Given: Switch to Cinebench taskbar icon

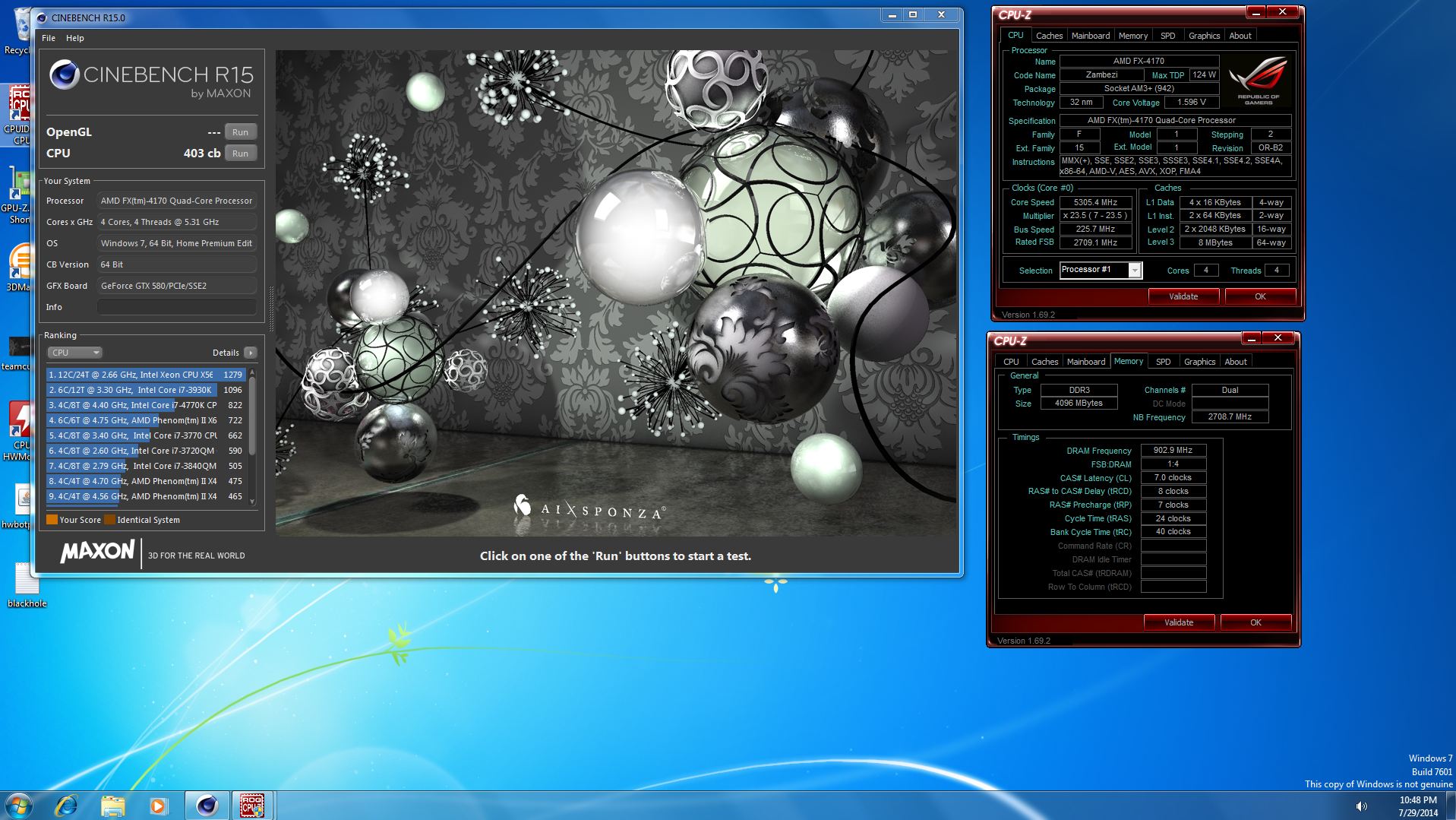Looking at the screenshot, I should [207, 806].
